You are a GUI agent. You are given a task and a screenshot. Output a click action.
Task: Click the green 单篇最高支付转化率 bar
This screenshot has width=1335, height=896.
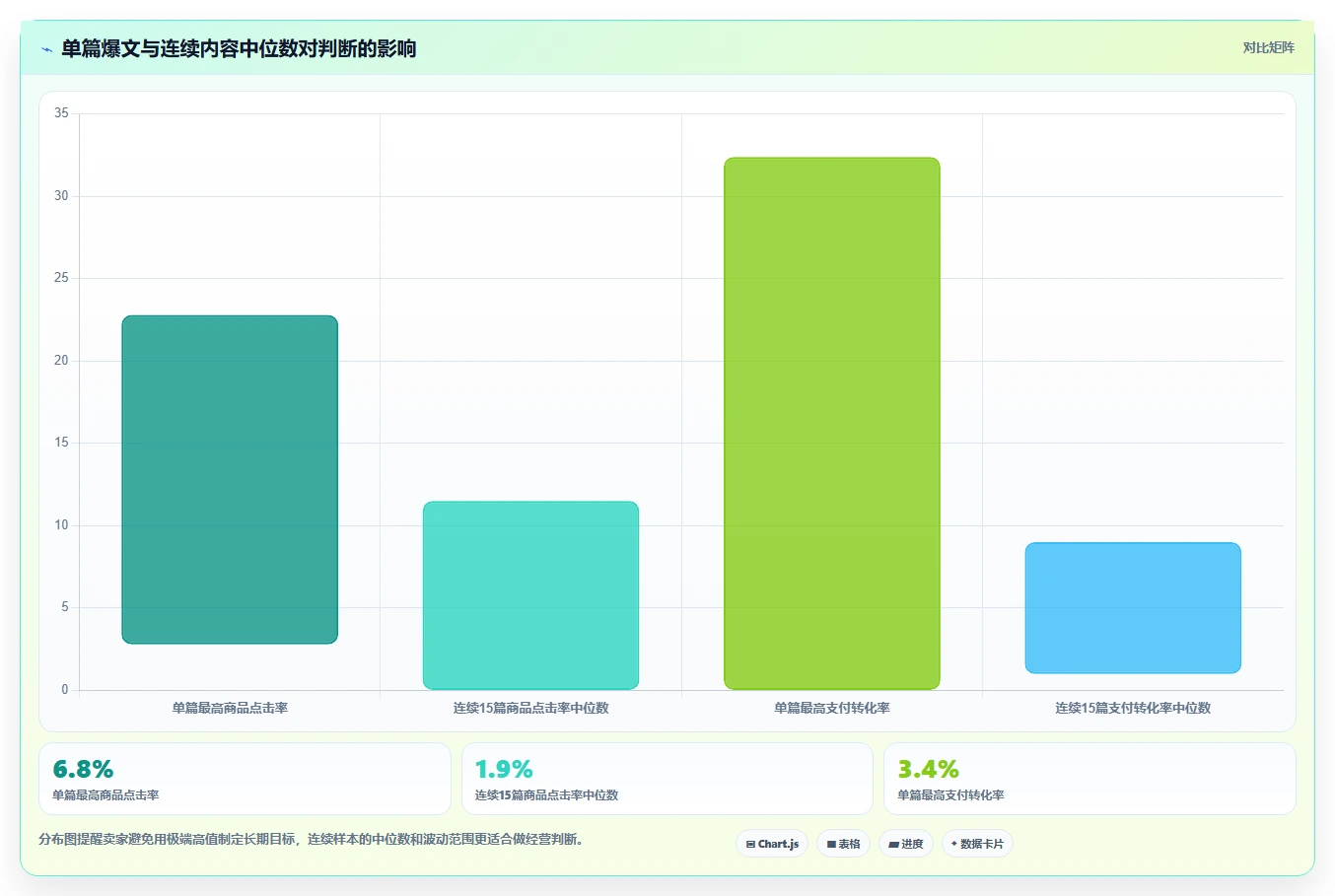[832, 423]
